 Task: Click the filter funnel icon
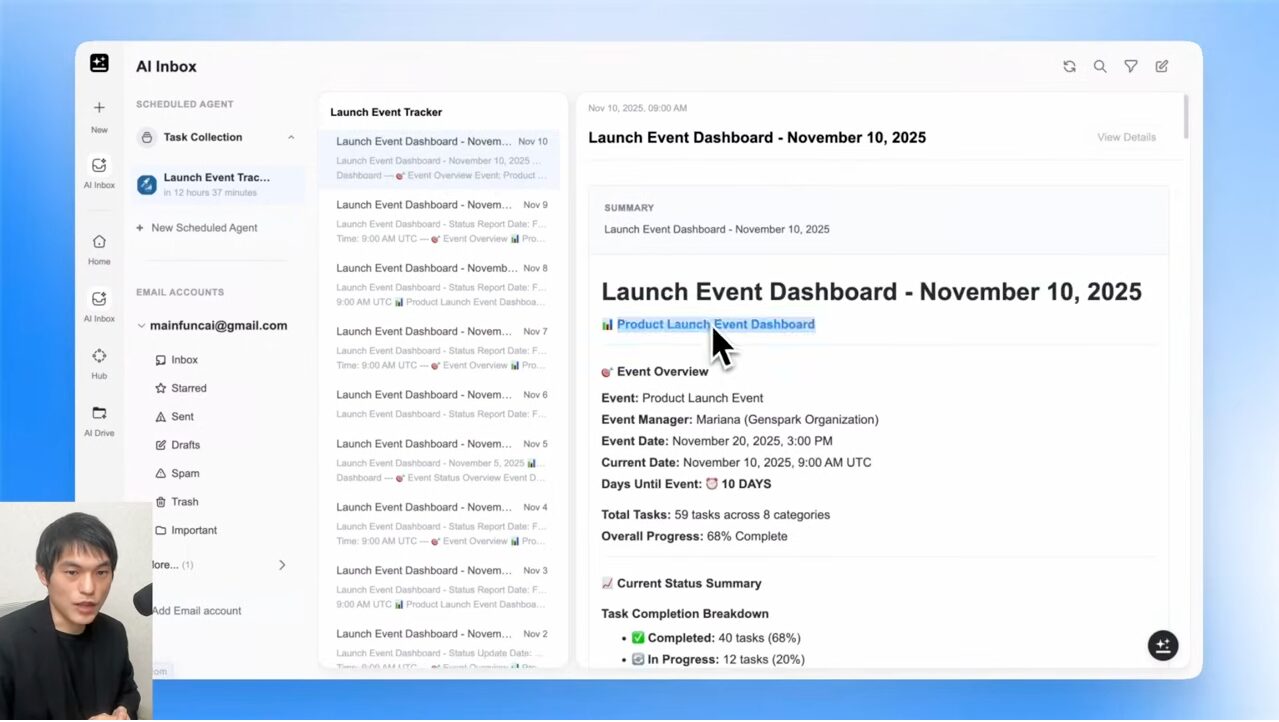(x=1131, y=66)
